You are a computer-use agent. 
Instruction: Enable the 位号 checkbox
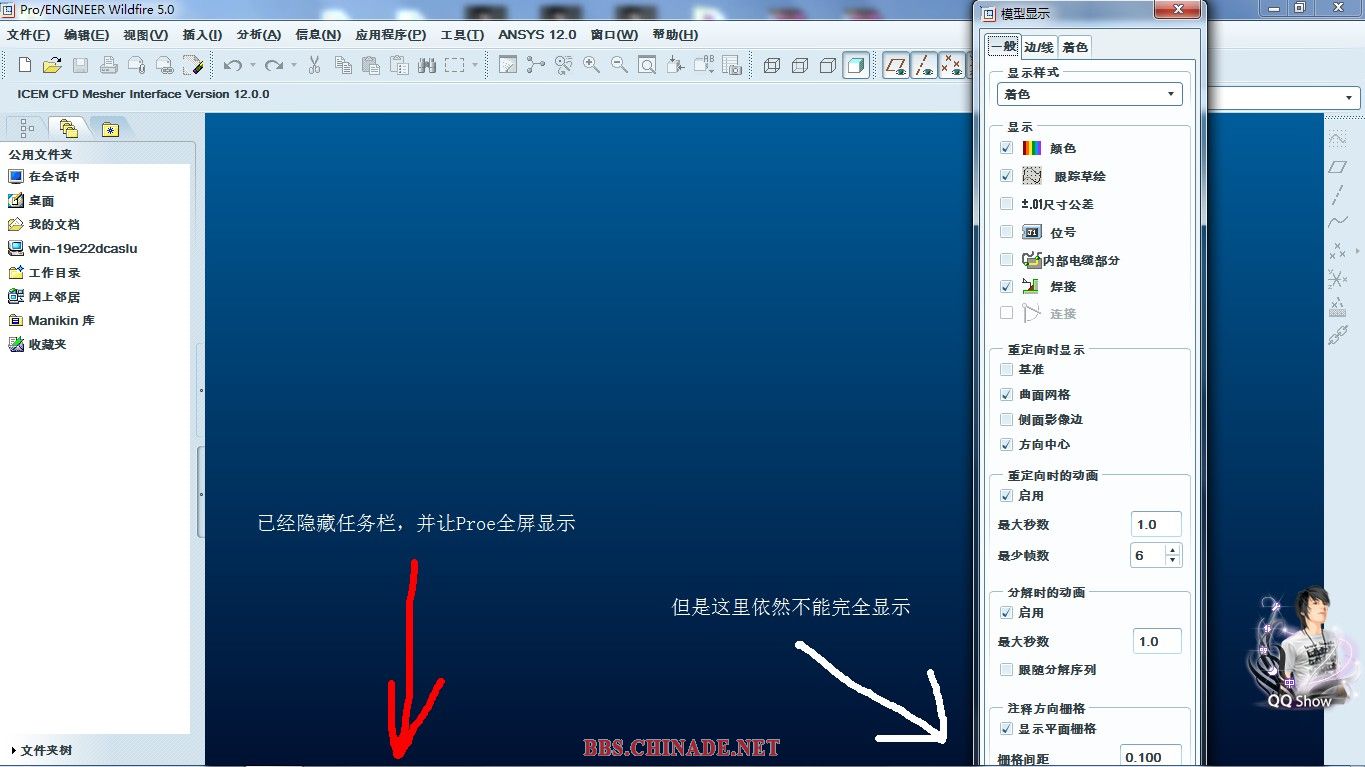coord(1006,232)
